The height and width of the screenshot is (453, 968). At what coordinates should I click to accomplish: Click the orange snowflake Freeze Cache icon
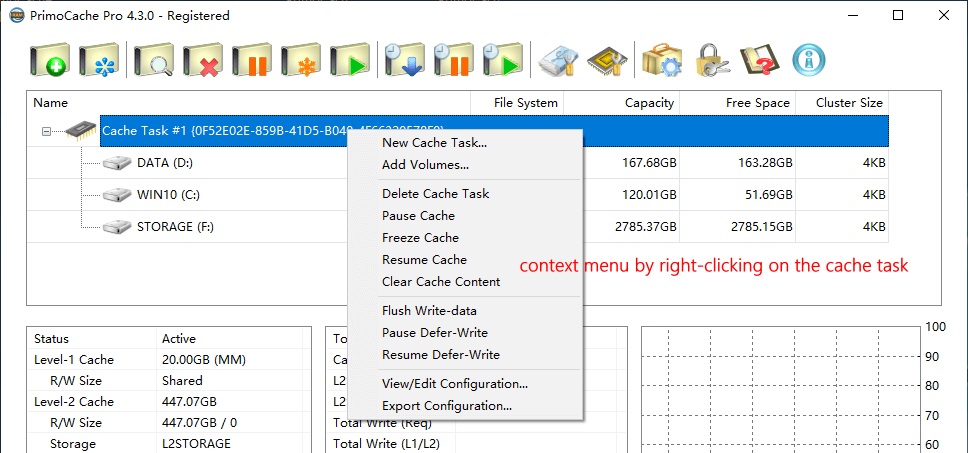coord(300,60)
